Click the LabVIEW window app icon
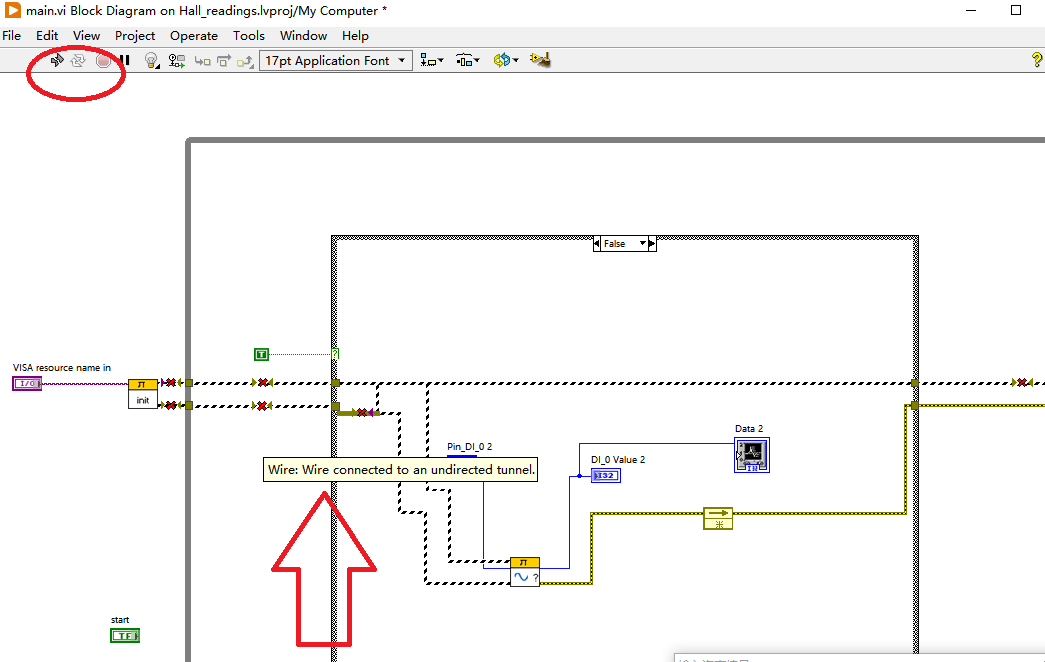This screenshot has height=662, width=1045. [13, 10]
